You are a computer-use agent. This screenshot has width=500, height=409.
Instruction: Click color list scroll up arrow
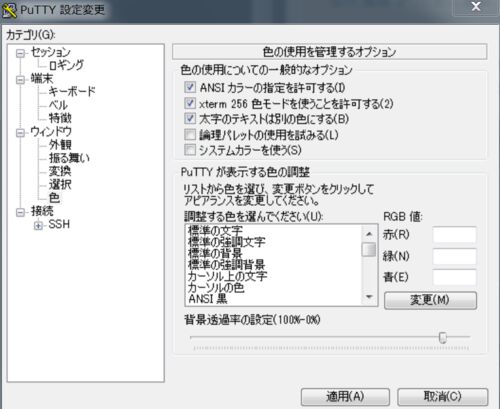369,234
